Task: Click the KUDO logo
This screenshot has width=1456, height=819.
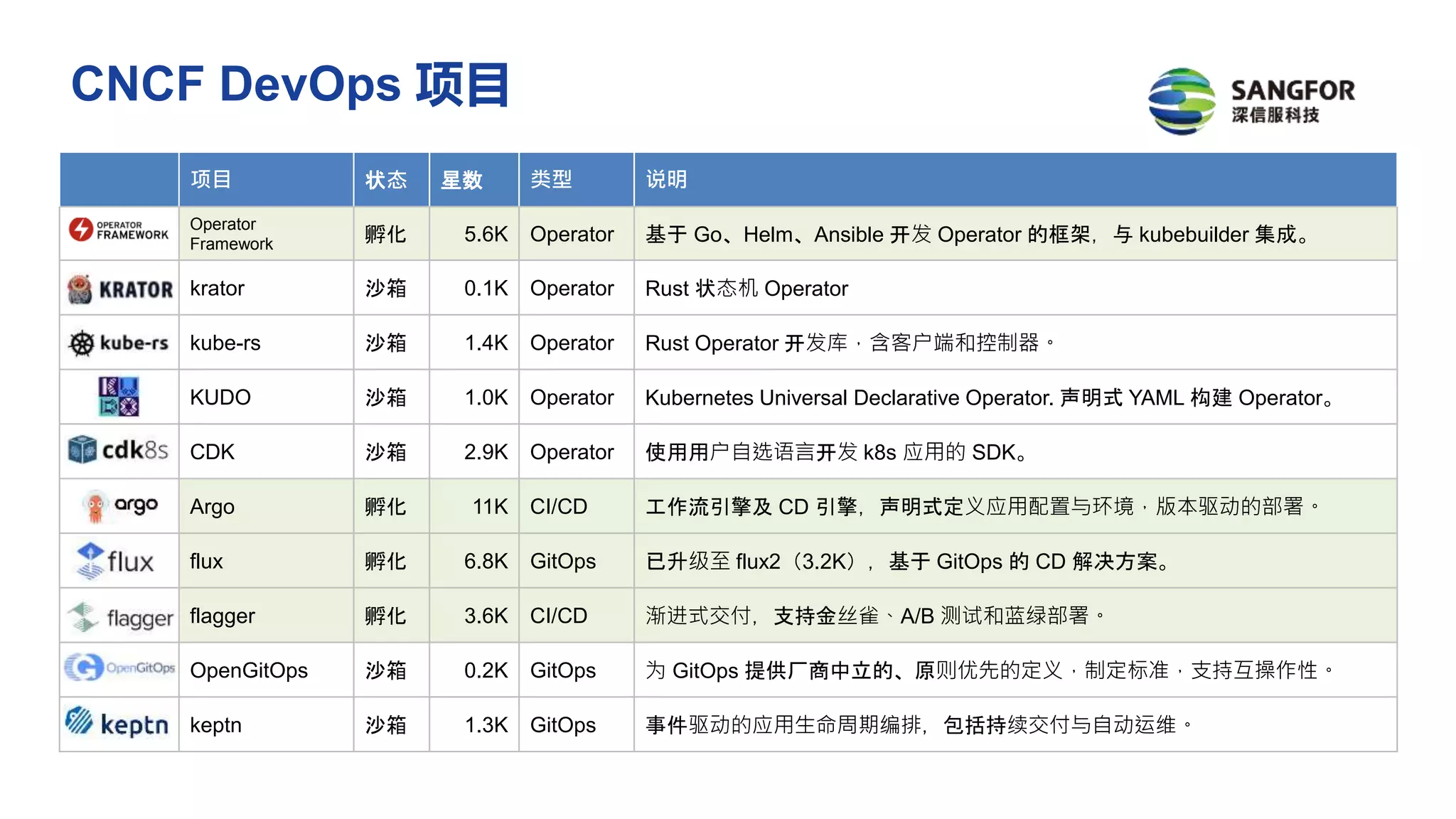Action: [119, 397]
